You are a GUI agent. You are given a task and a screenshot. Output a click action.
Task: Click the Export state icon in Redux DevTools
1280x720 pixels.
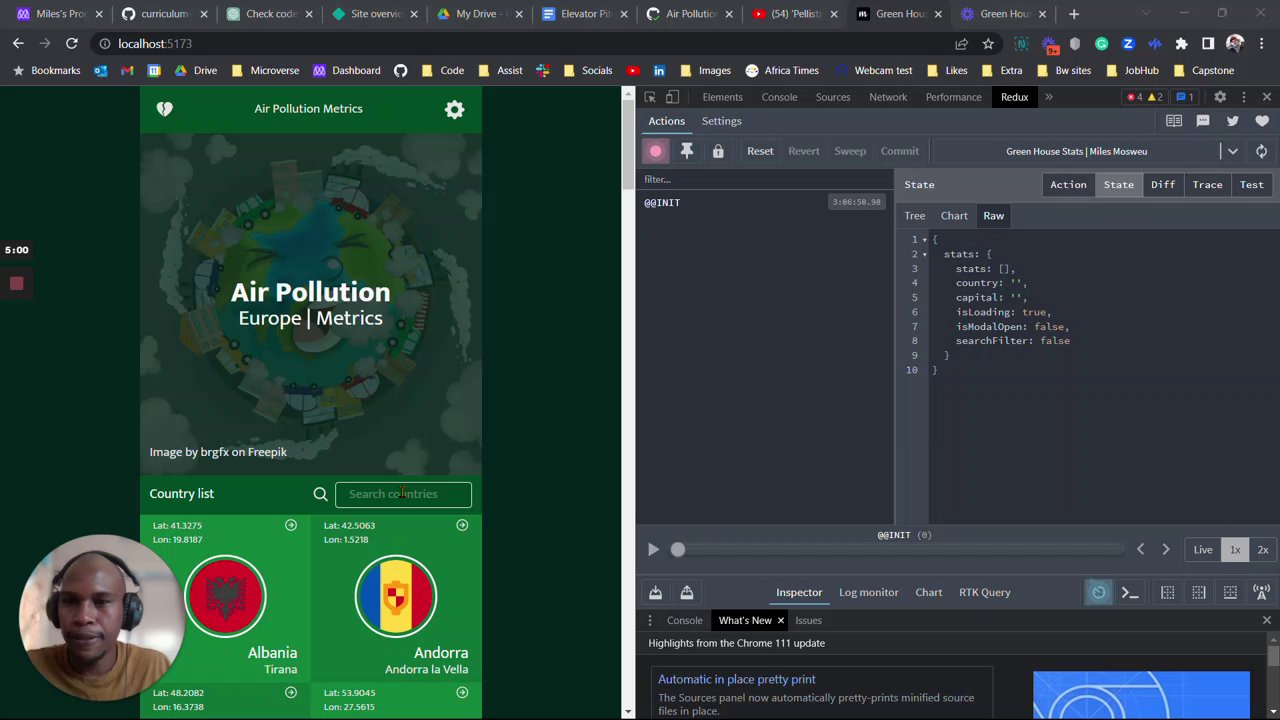click(687, 592)
